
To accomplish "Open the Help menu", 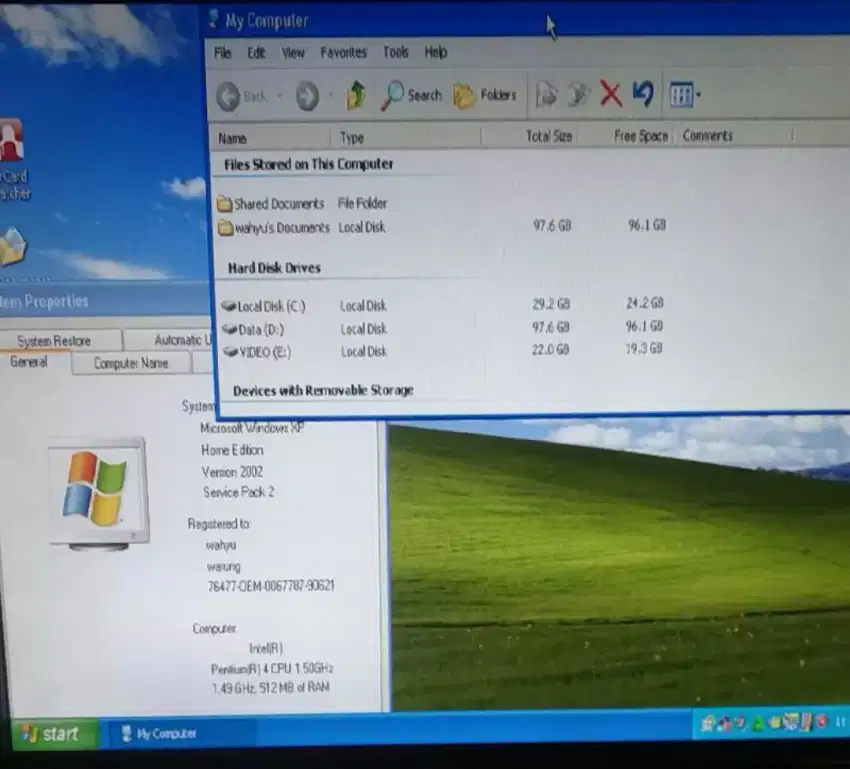I will tap(435, 52).
